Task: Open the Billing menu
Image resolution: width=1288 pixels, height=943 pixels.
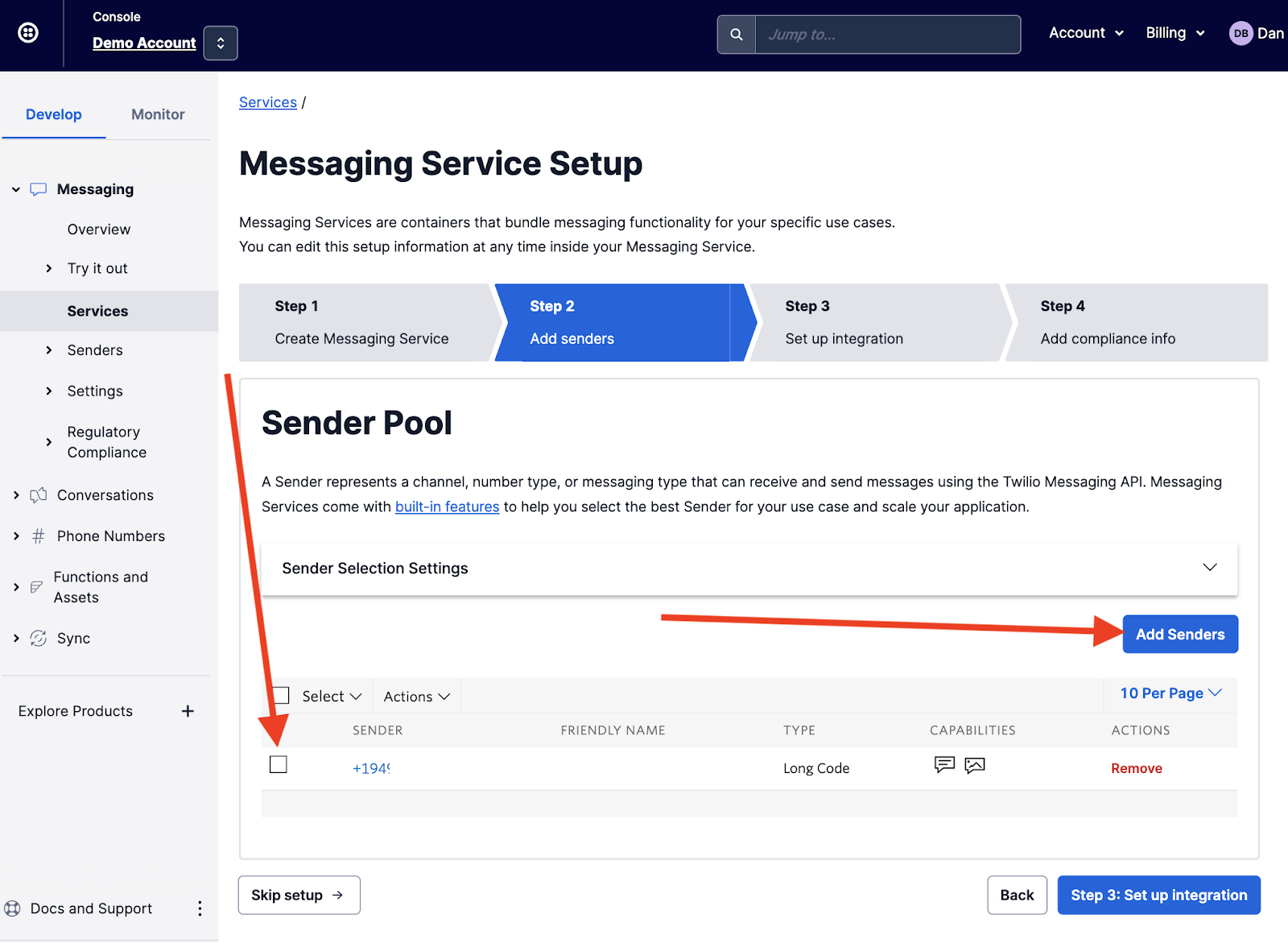Action: [x=1175, y=33]
